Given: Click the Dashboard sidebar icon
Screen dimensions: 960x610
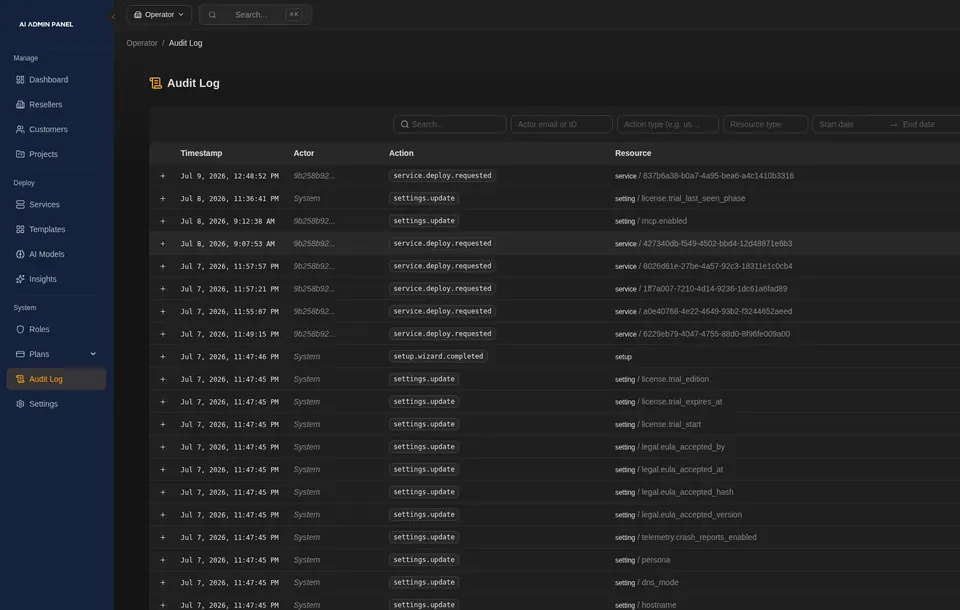Looking at the screenshot, I should pyautogui.click(x=20, y=80).
